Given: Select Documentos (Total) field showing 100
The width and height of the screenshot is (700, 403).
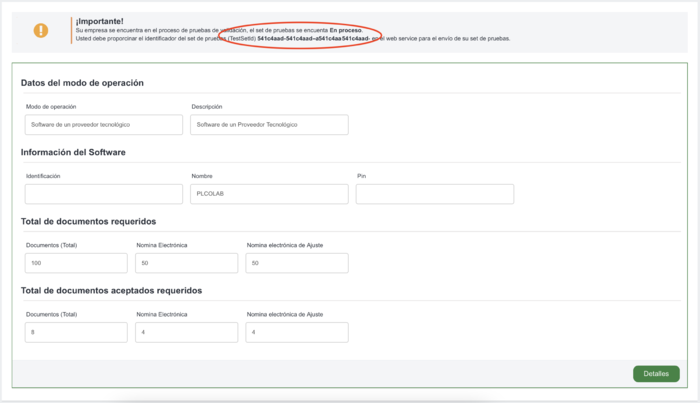Looking at the screenshot, I should pyautogui.click(x=76, y=263).
